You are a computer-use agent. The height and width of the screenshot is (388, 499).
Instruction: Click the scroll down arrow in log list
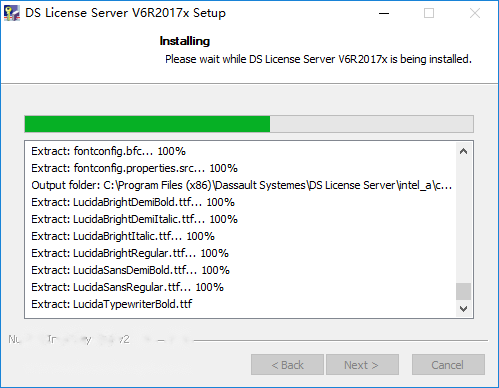(463, 309)
